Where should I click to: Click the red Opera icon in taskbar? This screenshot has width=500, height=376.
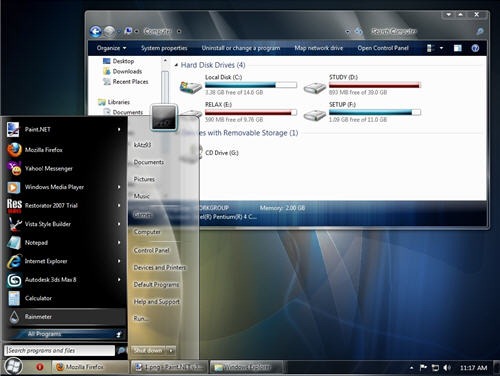tap(40, 367)
